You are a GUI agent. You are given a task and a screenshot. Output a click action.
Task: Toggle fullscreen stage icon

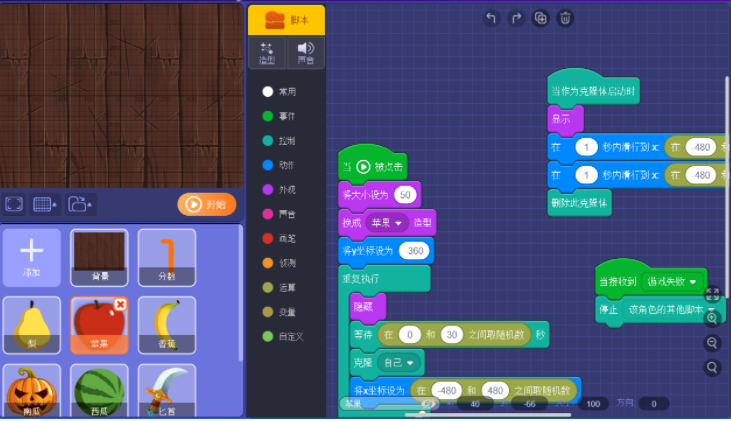point(14,204)
